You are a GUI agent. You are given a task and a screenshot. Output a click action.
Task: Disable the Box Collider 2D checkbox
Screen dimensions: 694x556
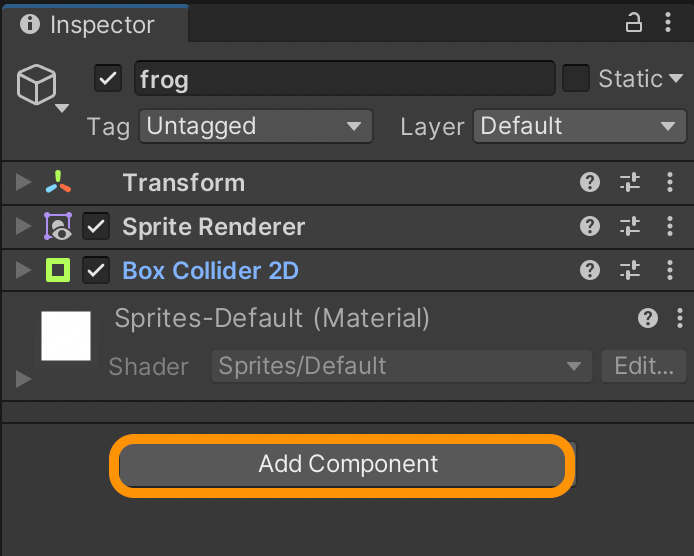96,270
